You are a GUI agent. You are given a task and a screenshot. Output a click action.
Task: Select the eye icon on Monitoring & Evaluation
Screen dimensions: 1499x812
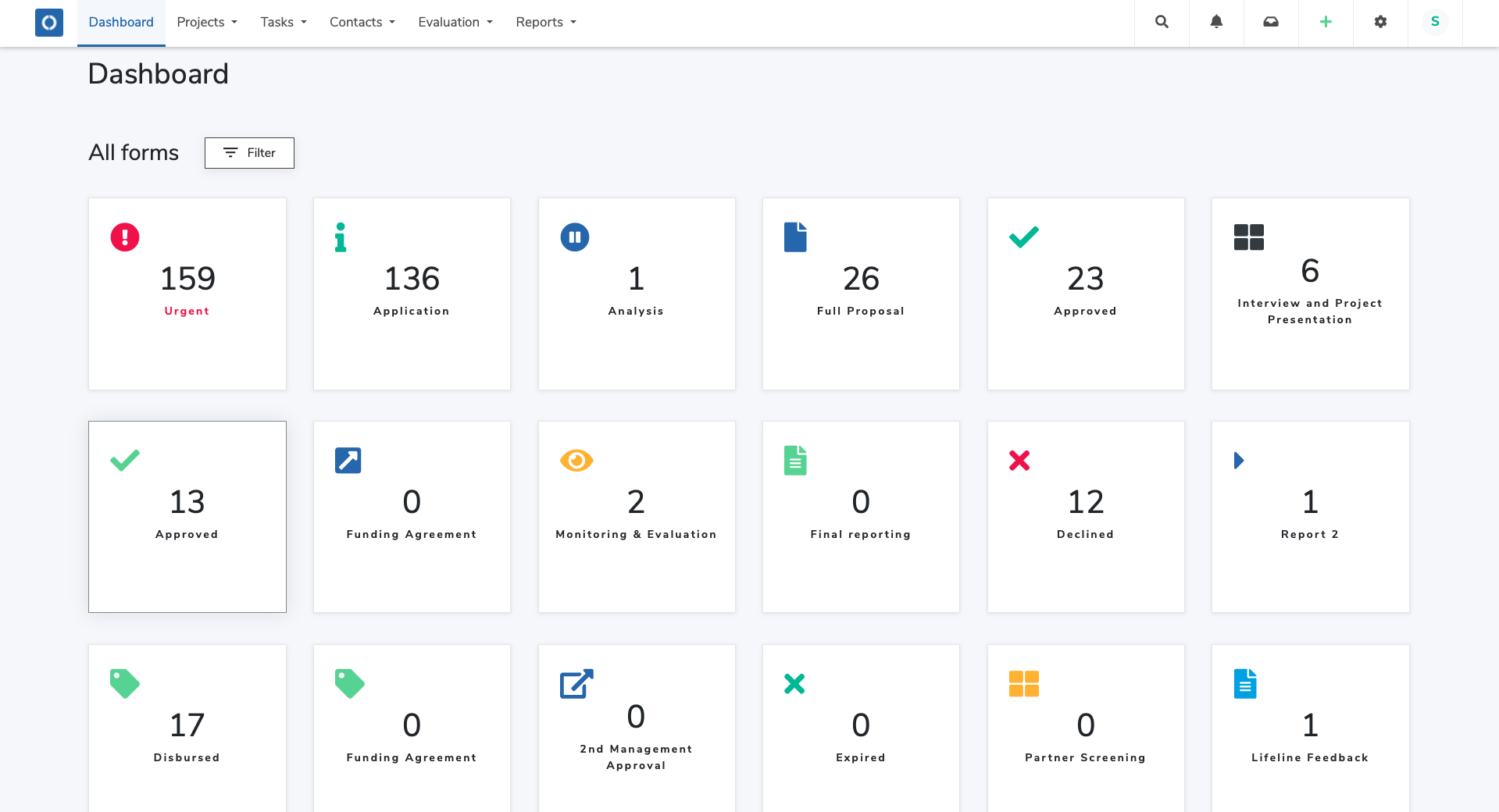(576, 461)
